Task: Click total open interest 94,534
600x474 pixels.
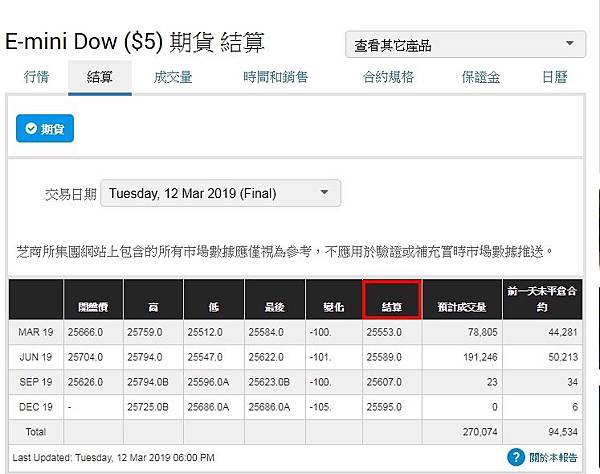Action: point(563,432)
